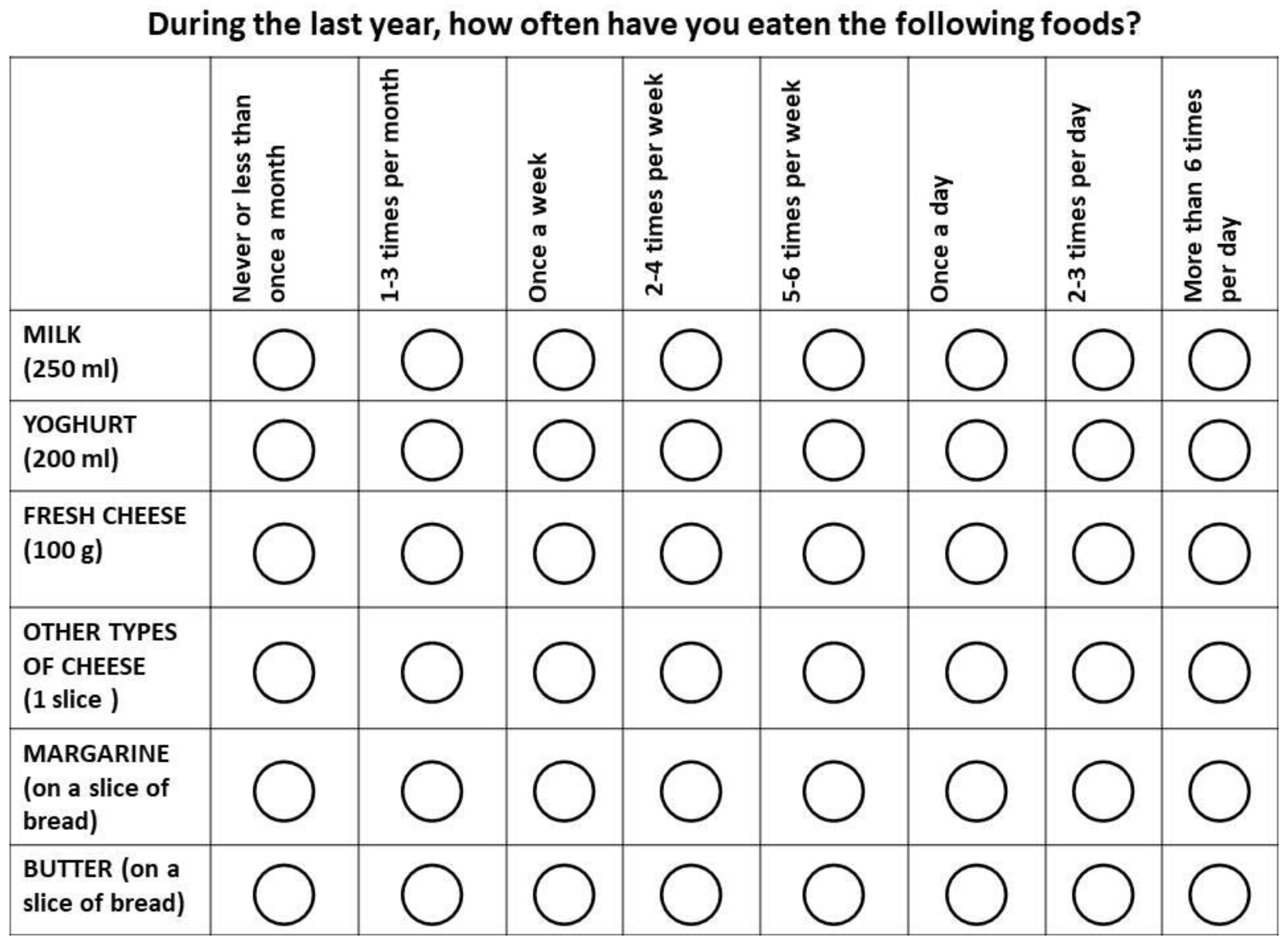Choose Milk 'Never or less than once a month'
This screenshot has width=1288, height=946.
click(x=284, y=360)
